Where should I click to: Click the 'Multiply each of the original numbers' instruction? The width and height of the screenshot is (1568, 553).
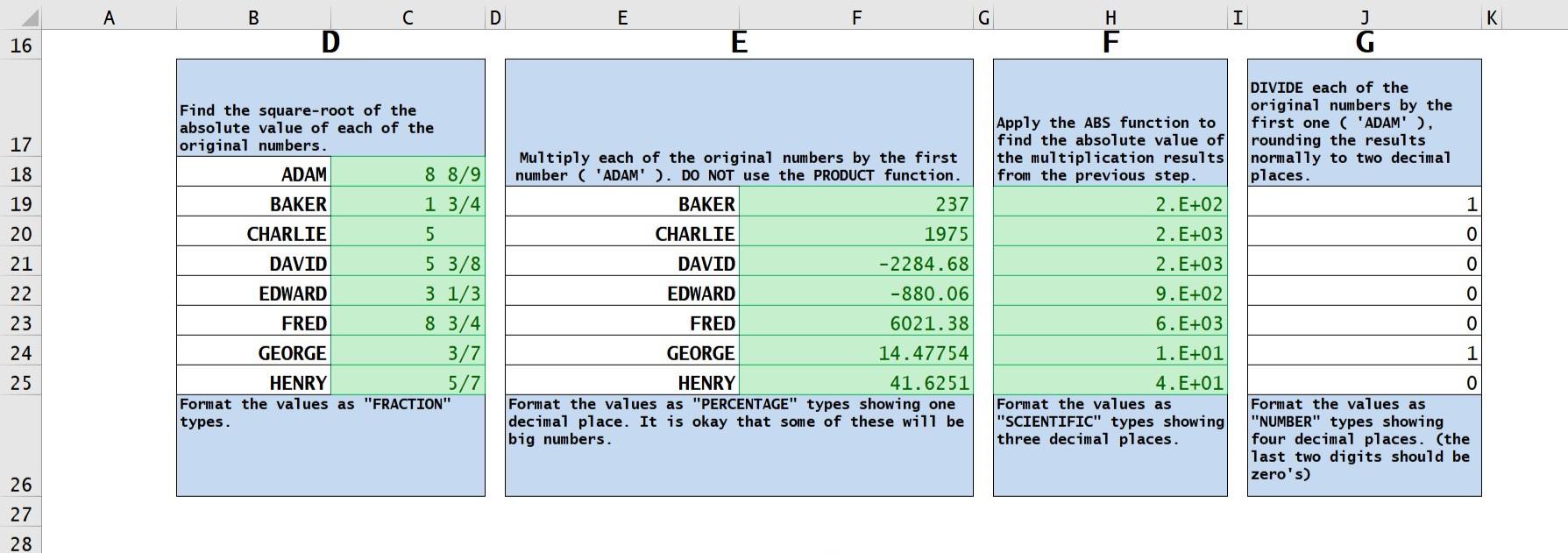739,123
